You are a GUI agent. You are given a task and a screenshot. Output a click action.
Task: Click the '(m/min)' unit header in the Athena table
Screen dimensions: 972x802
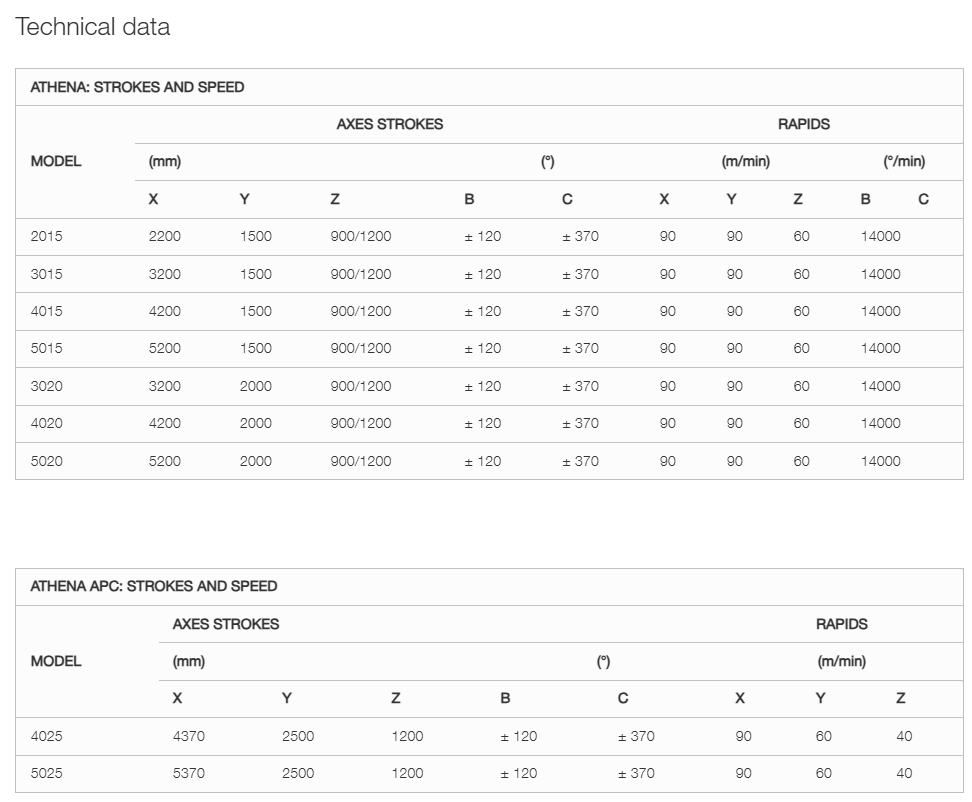(746, 162)
